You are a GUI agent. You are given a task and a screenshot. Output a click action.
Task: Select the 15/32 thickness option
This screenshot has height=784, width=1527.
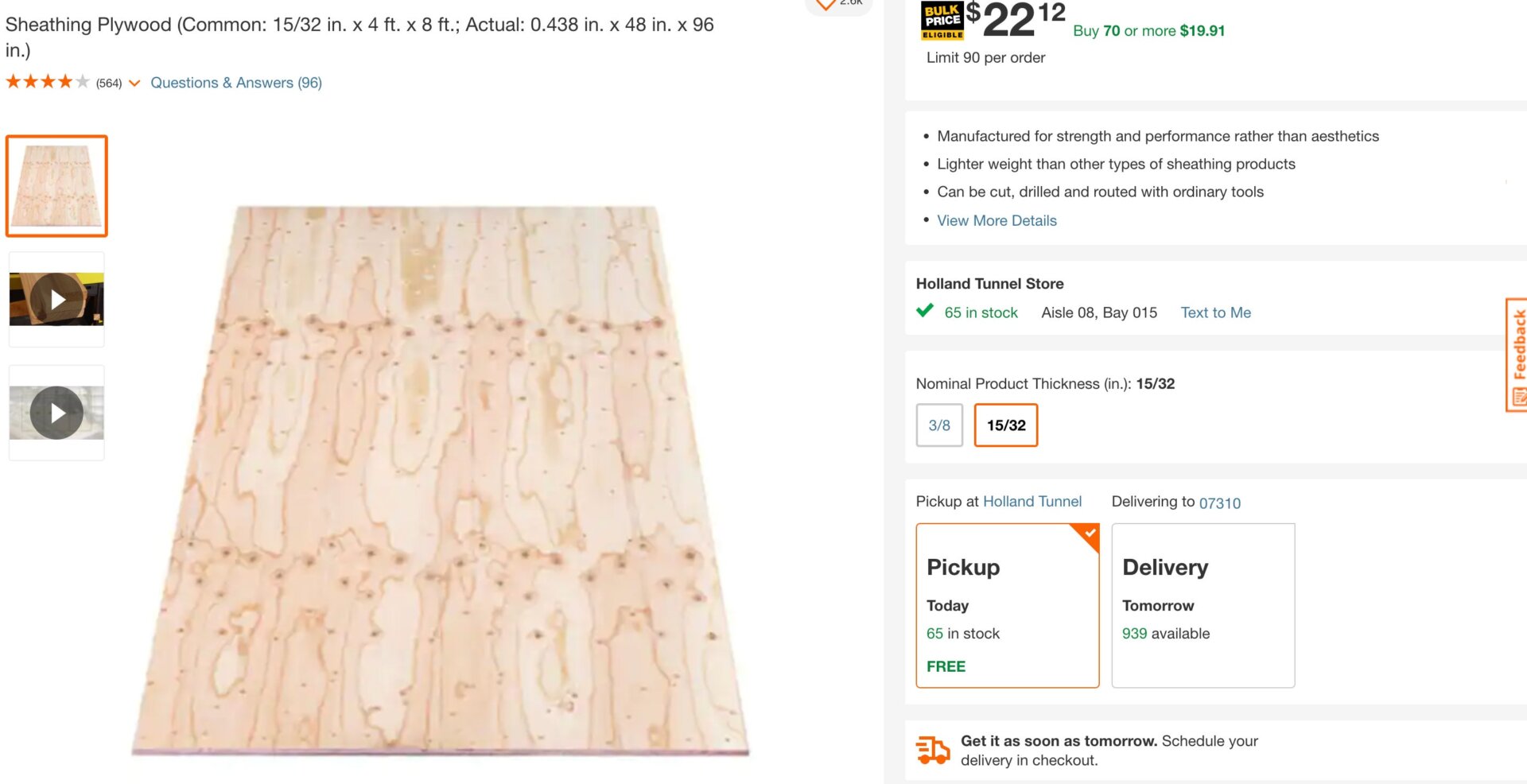click(1006, 425)
